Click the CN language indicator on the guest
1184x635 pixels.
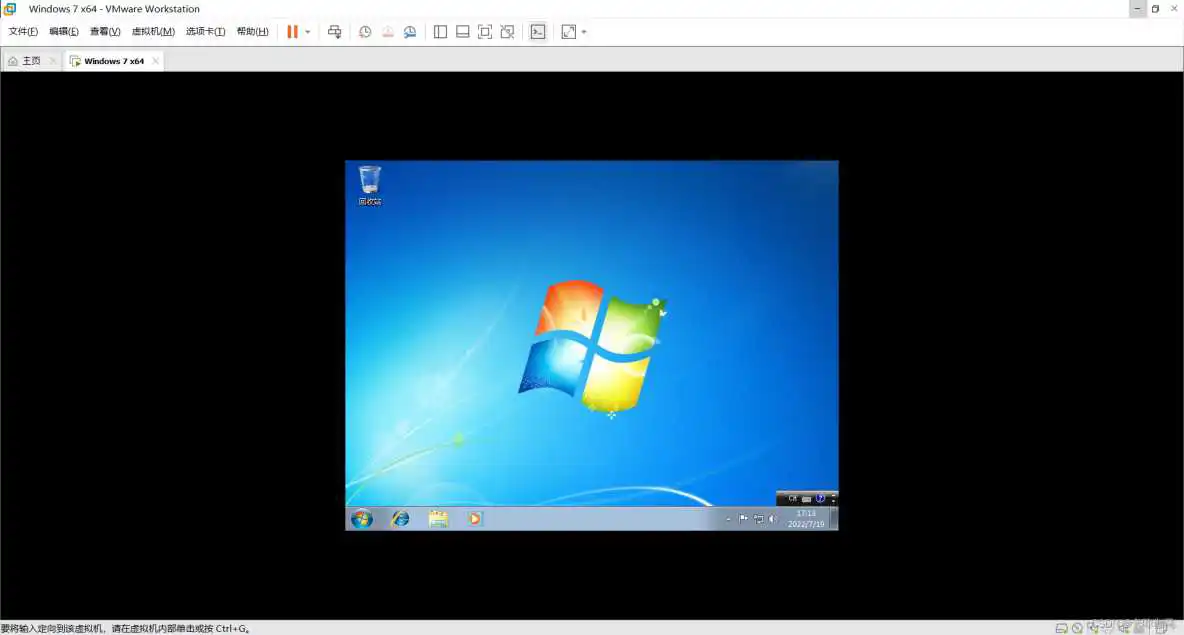[x=792, y=498]
